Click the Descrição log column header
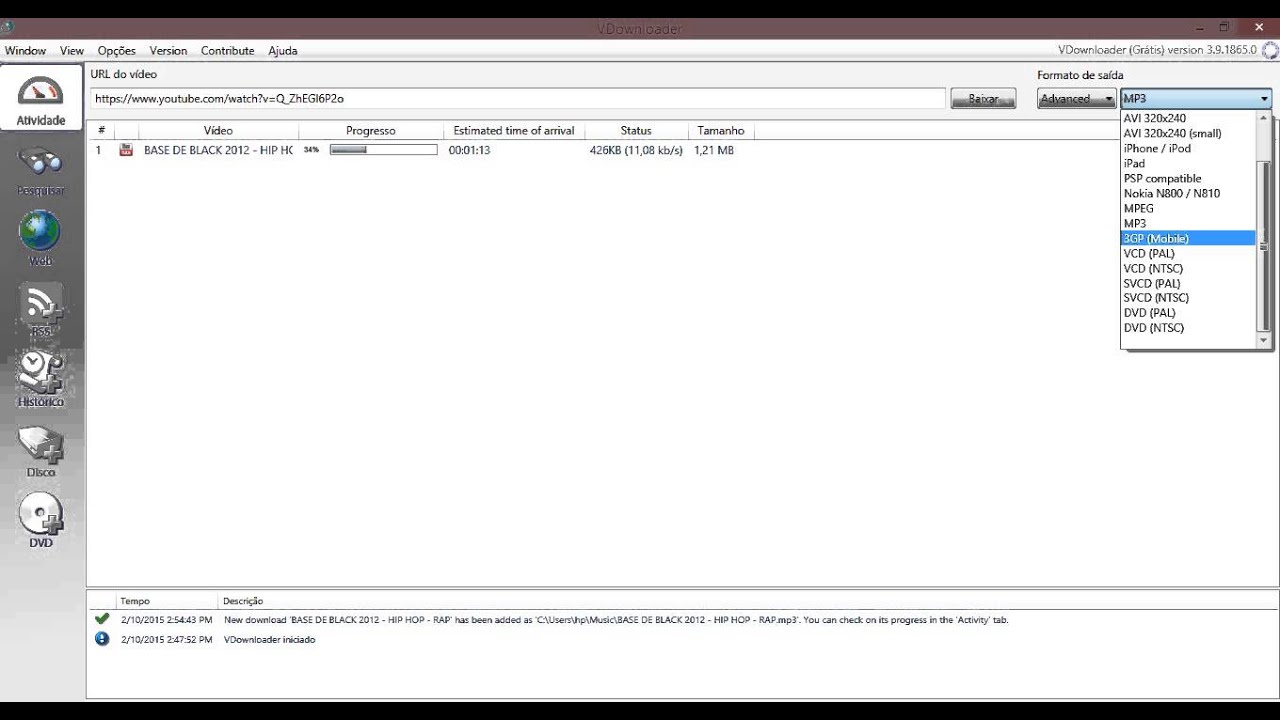The width and height of the screenshot is (1280, 720). (x=243, y=601)
